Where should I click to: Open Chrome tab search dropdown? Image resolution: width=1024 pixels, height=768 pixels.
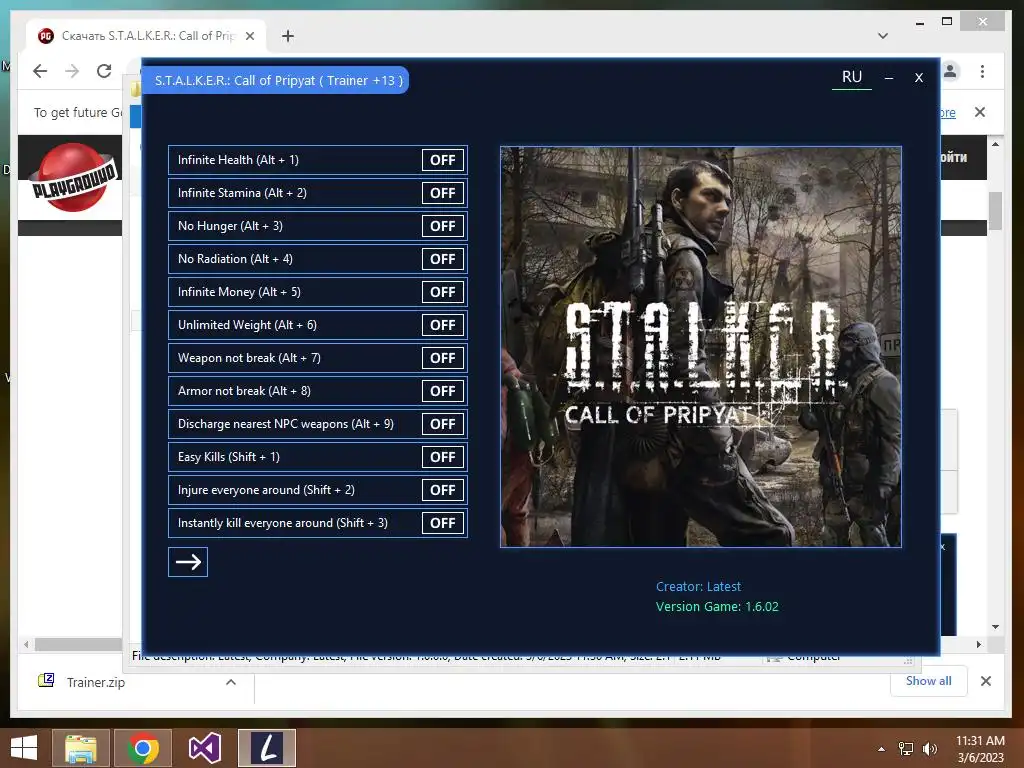[x=883, y=36]
